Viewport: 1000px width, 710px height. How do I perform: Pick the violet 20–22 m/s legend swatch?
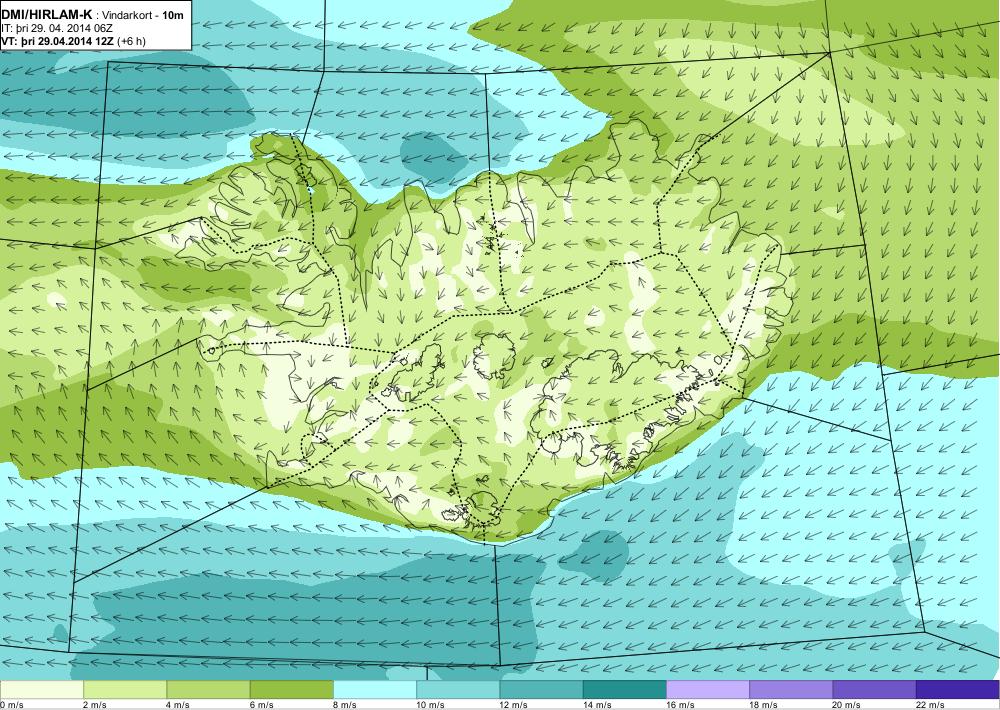(874, 690)
